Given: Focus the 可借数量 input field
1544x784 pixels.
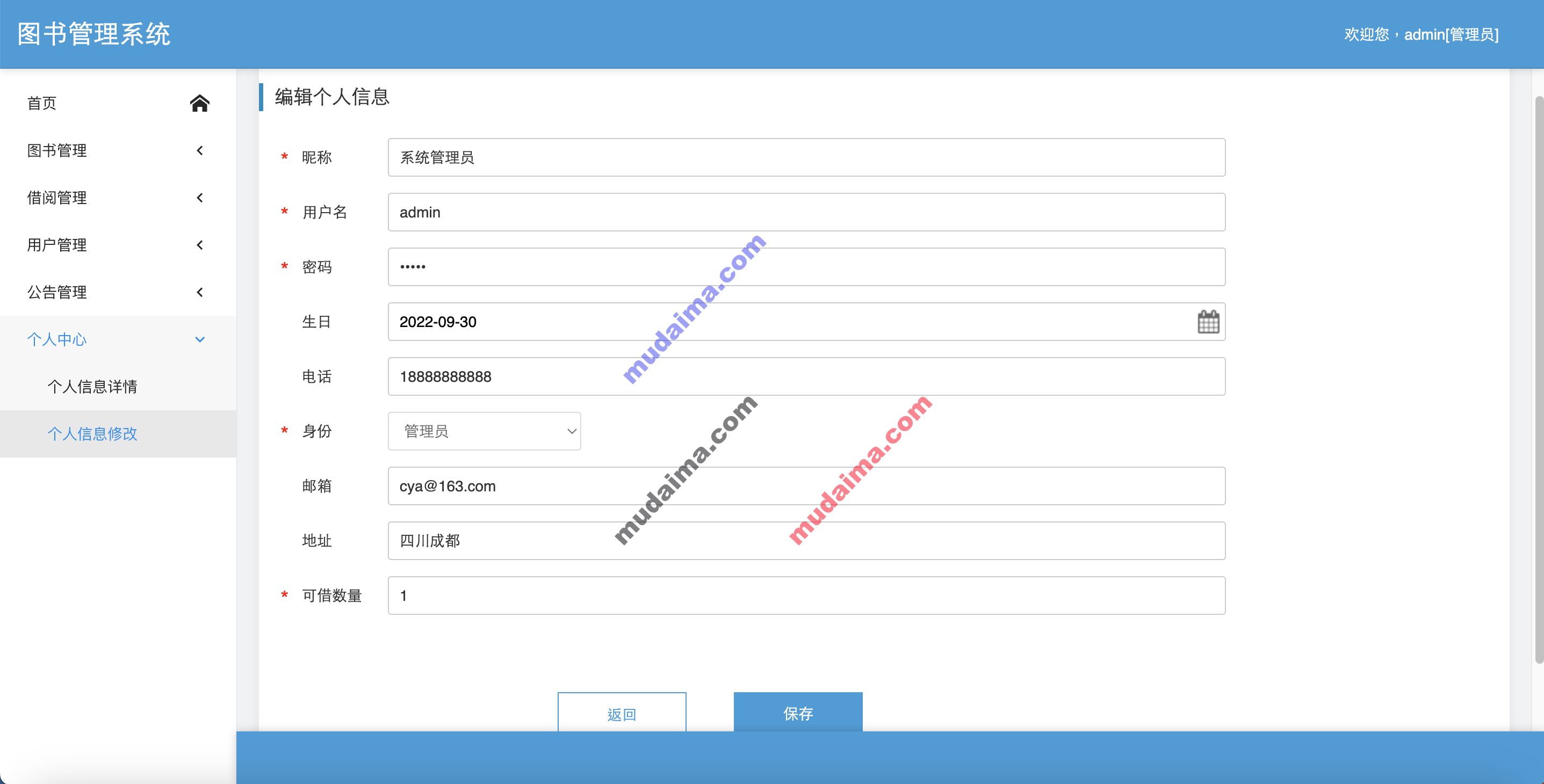Looking at the screenshot, I should click(x=806, y=596).
